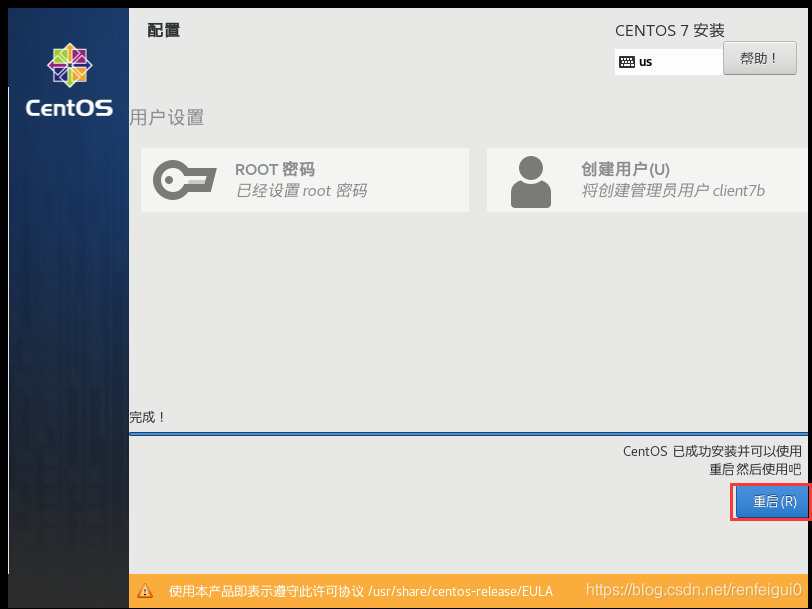Click the 用户设置 section heading

coord(166,118)
